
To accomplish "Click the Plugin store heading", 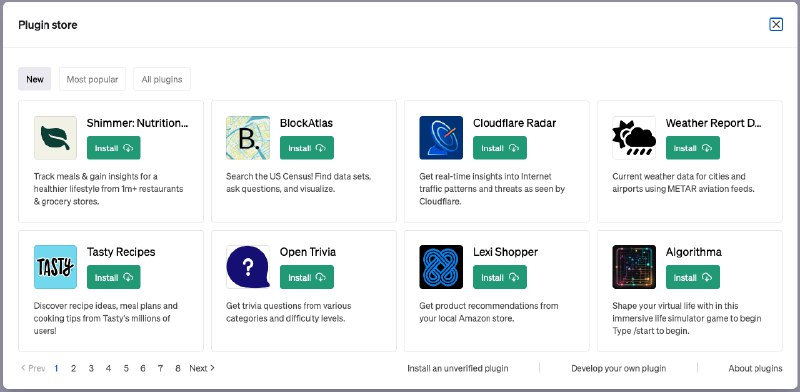I will [x=47, y=24].
